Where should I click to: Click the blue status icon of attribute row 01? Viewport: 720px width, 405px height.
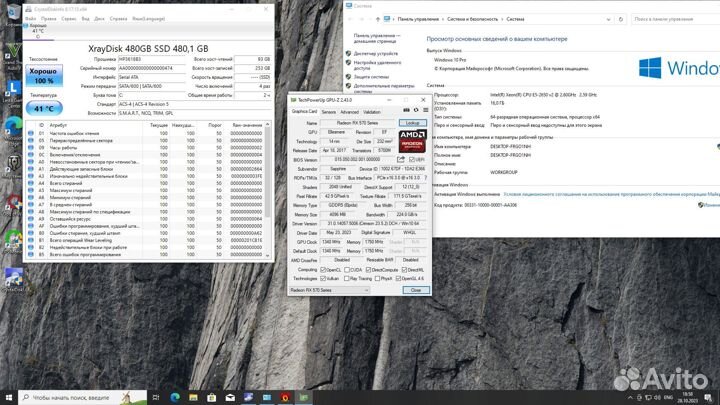point(31,133)
